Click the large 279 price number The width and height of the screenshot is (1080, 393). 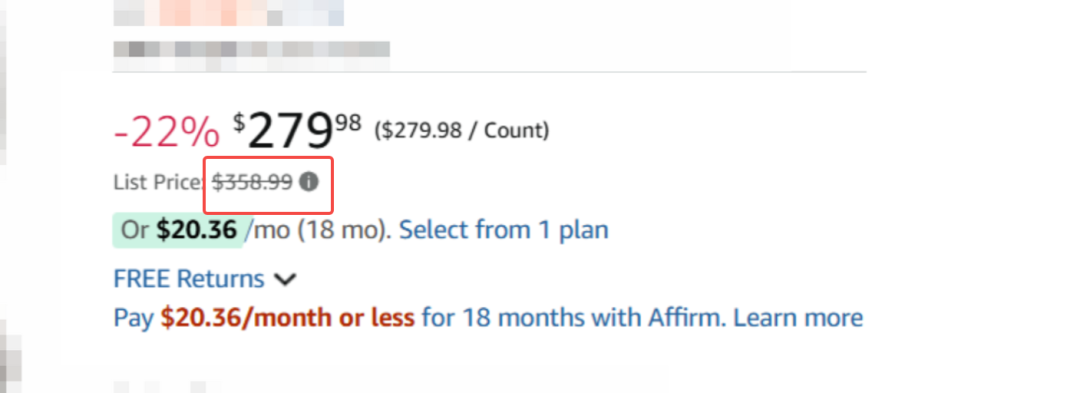click(290, 131)
